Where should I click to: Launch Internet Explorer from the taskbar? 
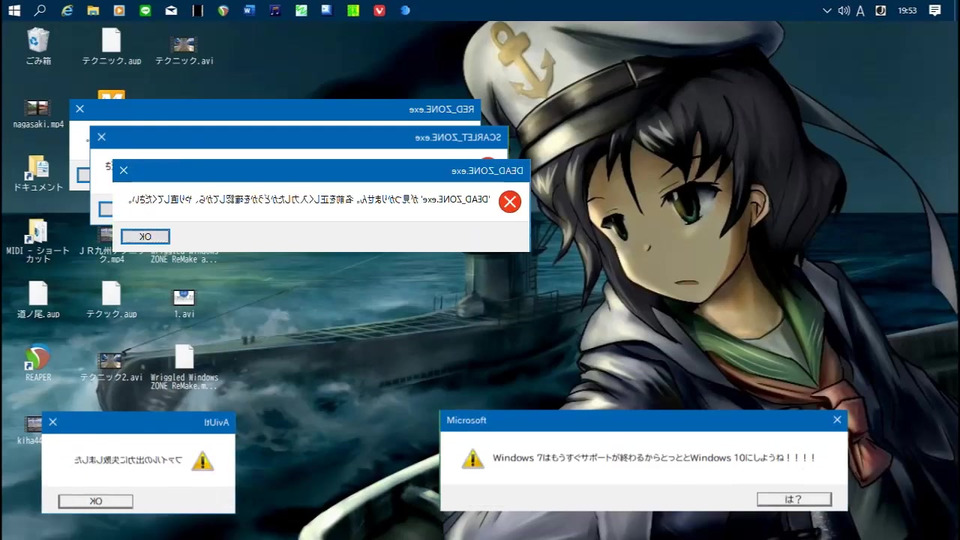point(67,10)
